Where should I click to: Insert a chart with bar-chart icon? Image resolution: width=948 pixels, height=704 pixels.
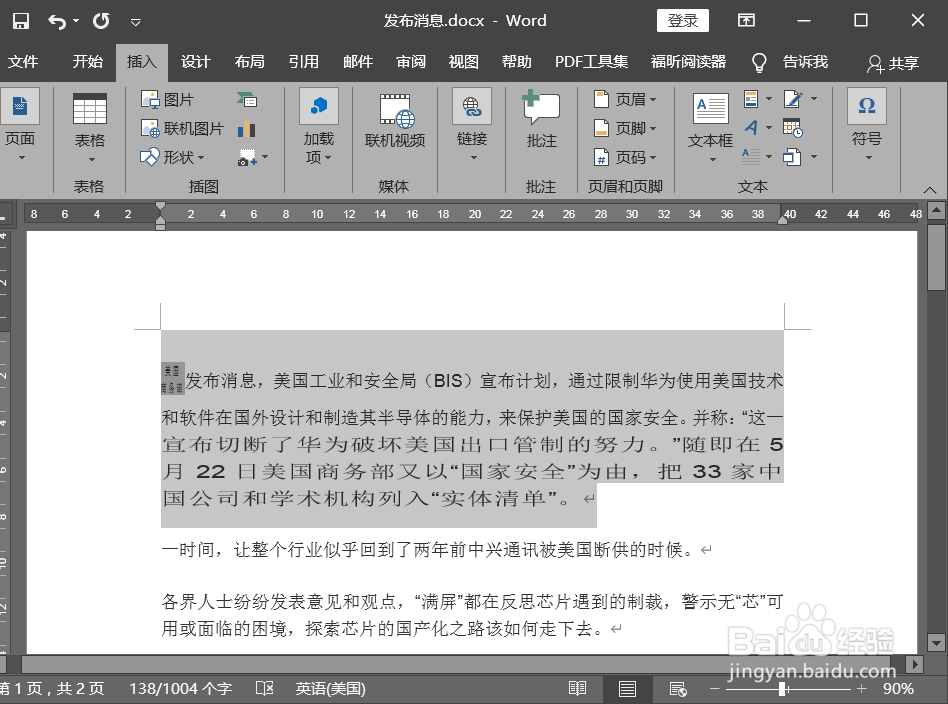tap(247, 128)
